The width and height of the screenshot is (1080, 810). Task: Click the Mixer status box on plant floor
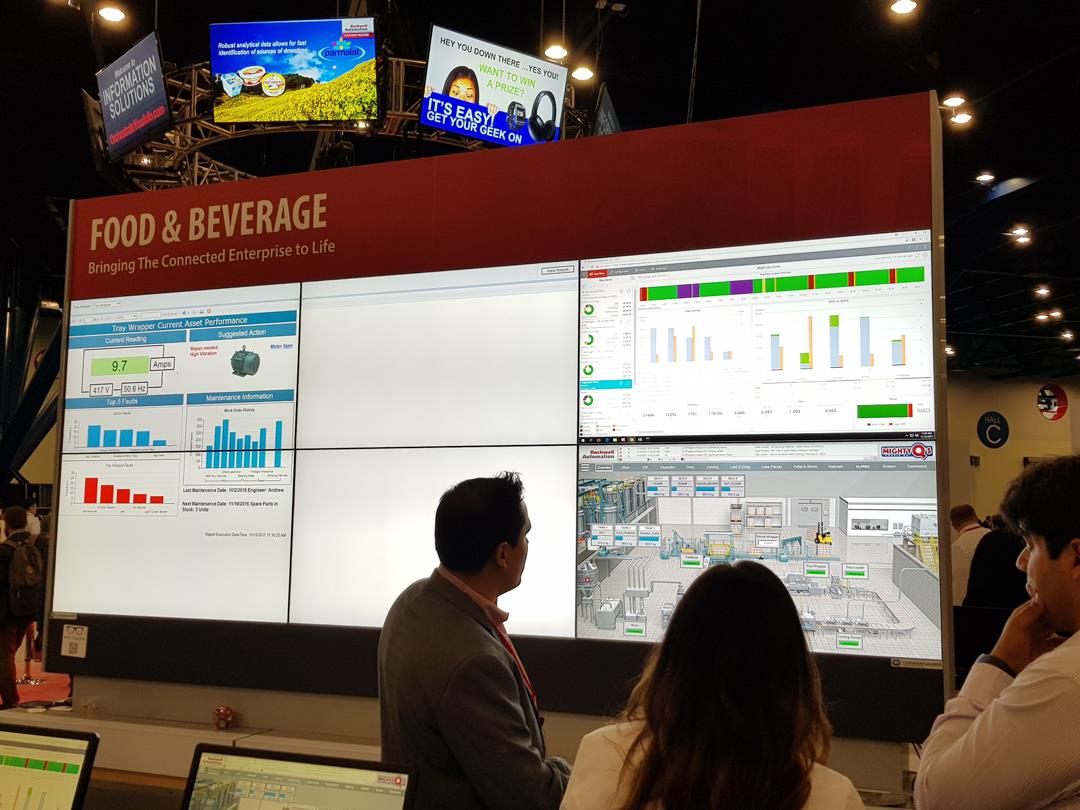[634, 629]
